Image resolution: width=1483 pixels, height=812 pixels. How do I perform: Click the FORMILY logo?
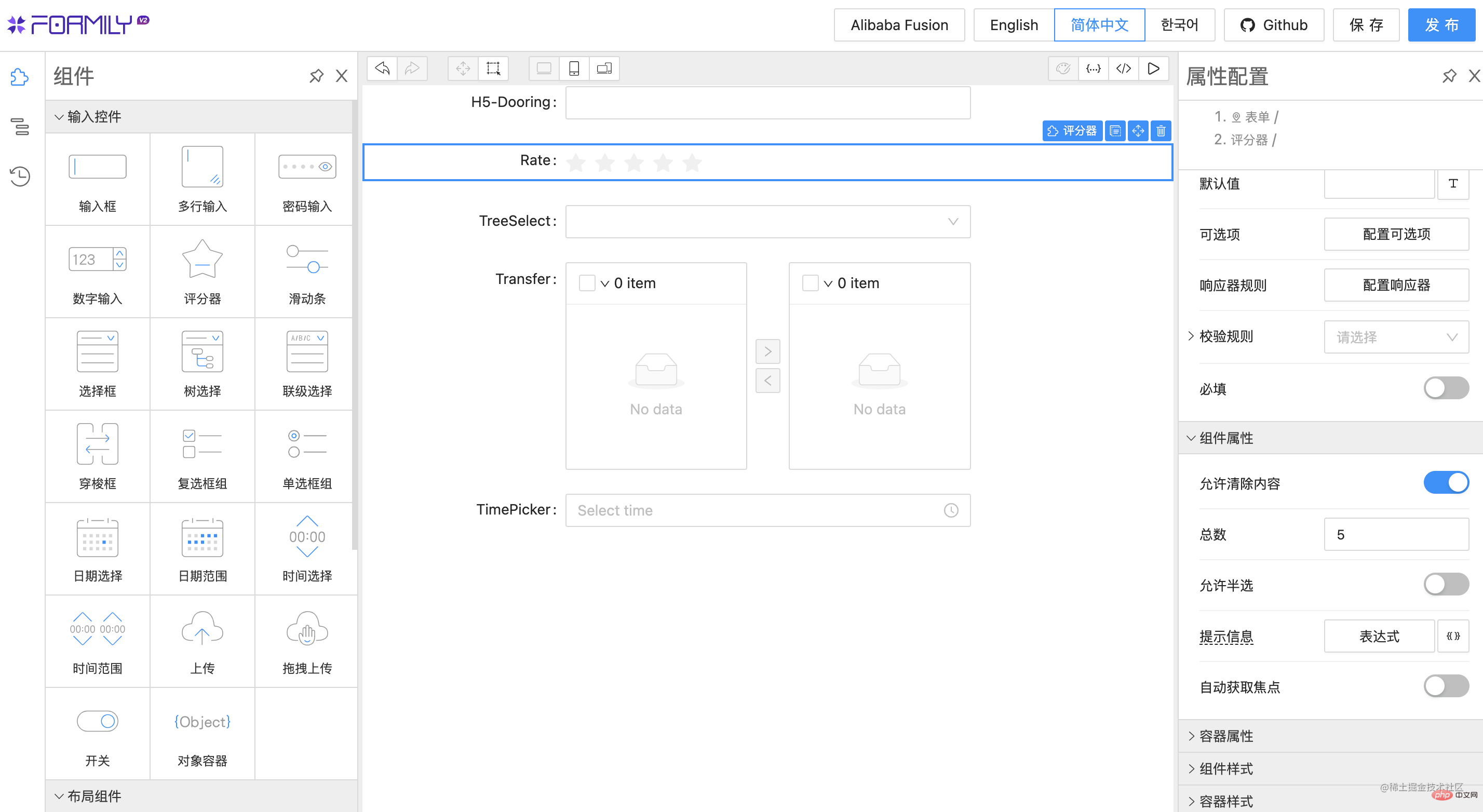pyautogui.click(x=78, y=25)
